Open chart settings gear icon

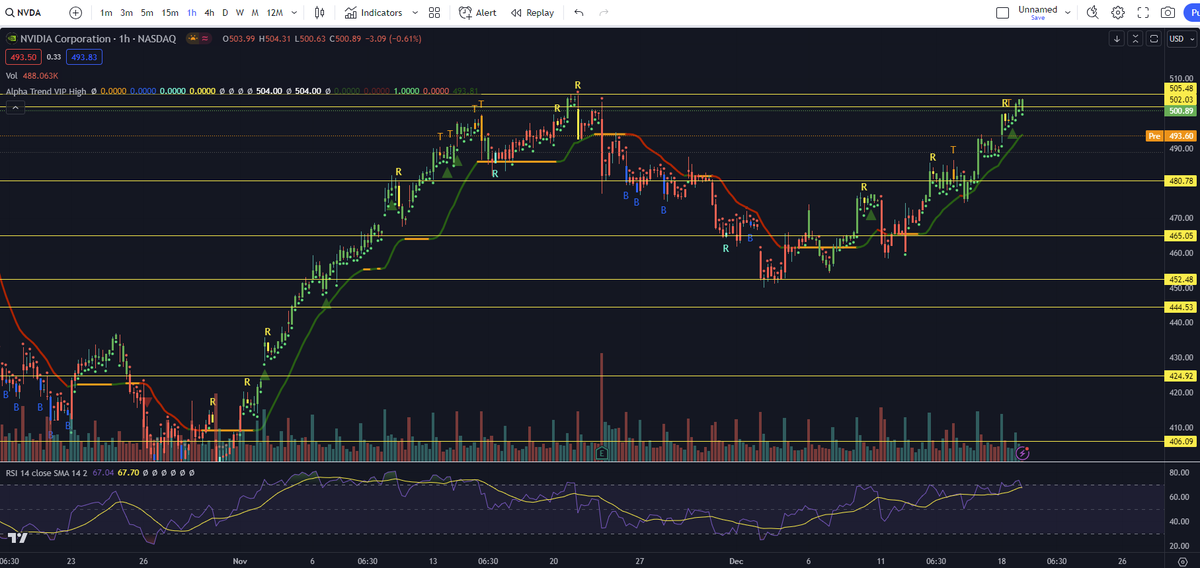click(x=1118, y=13)
